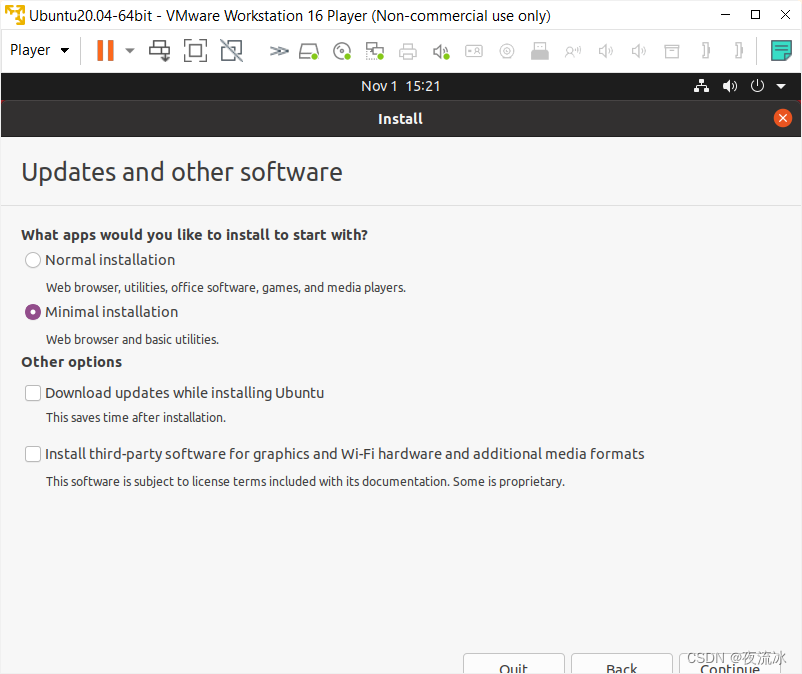Click the network adapter device icon

point(374,51)
